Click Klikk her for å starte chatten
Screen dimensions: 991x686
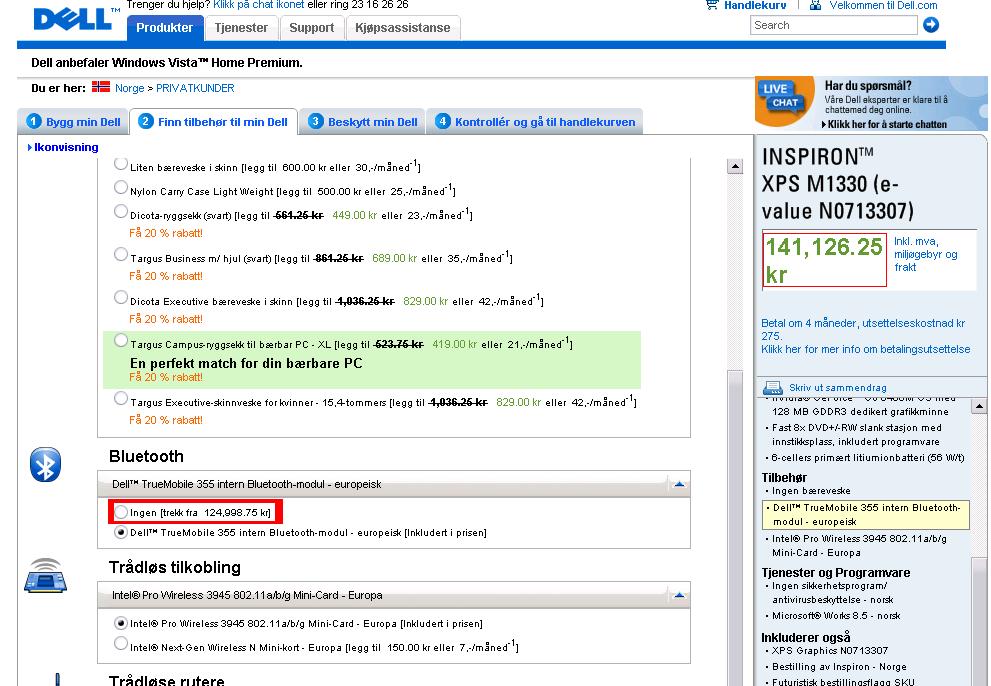coord(887,125)
